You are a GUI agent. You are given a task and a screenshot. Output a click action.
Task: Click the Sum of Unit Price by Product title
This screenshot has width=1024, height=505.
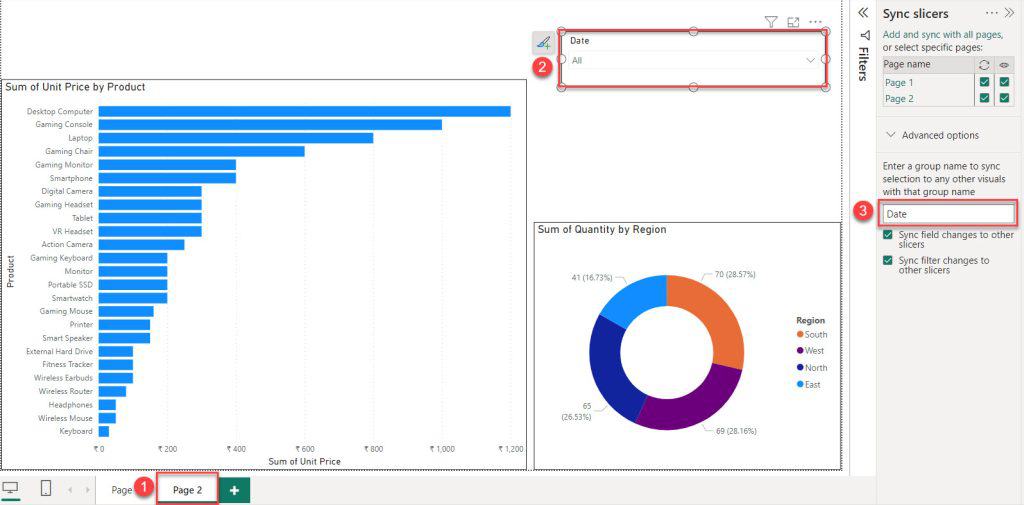[76, 87]
